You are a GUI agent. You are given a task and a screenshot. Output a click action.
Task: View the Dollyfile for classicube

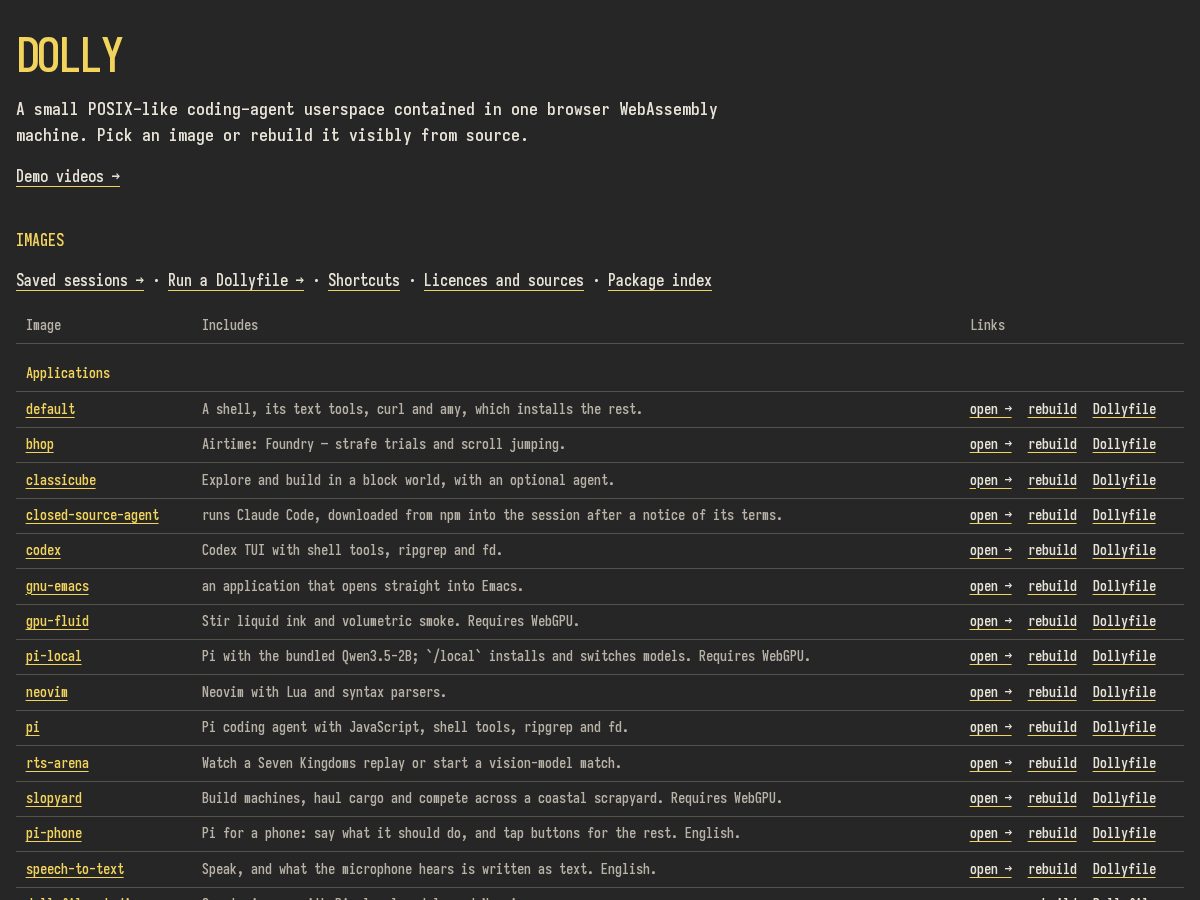coord(1124,480)
